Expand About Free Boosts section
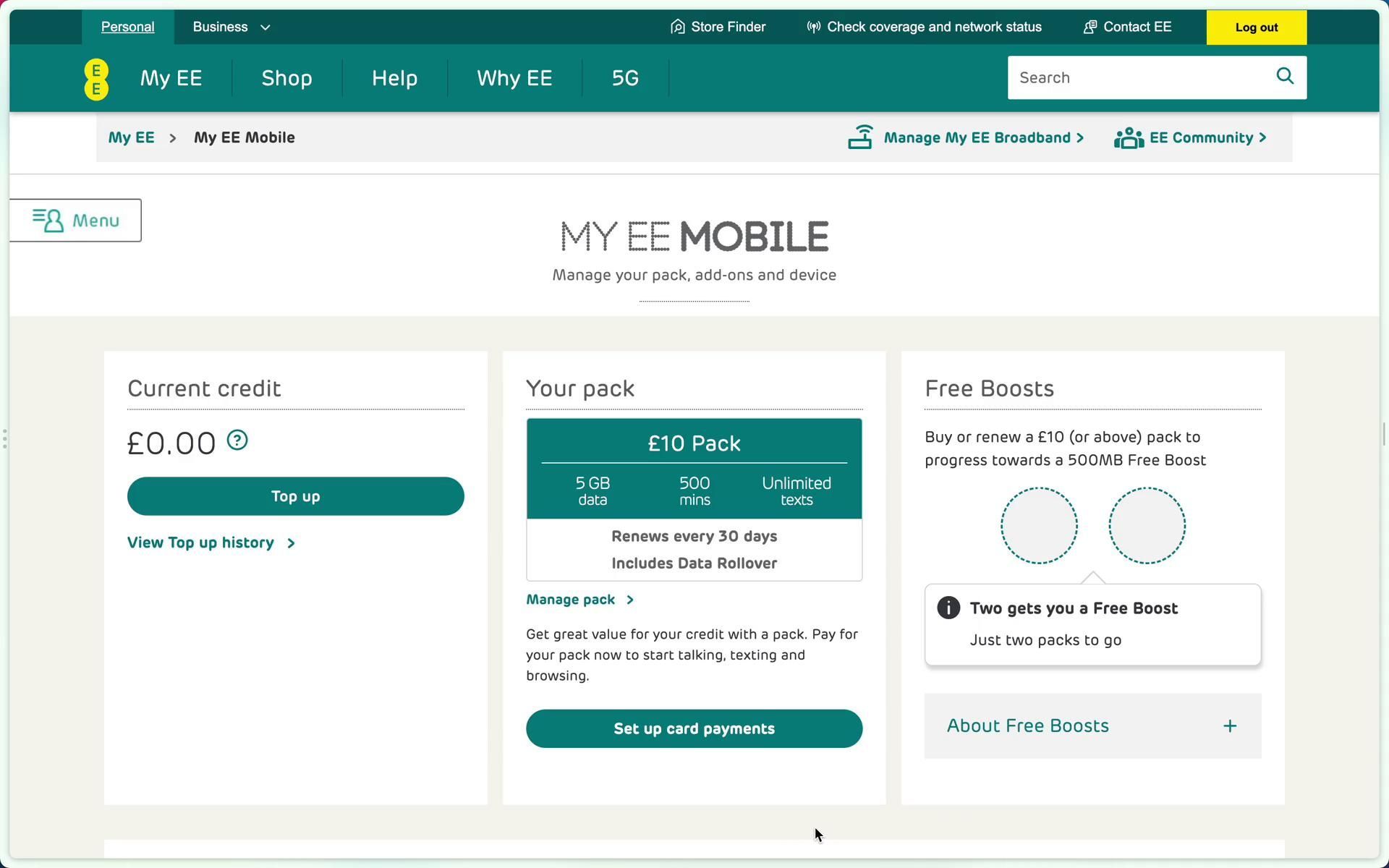The image size is (1389, 868). [x=1092, y=726]
